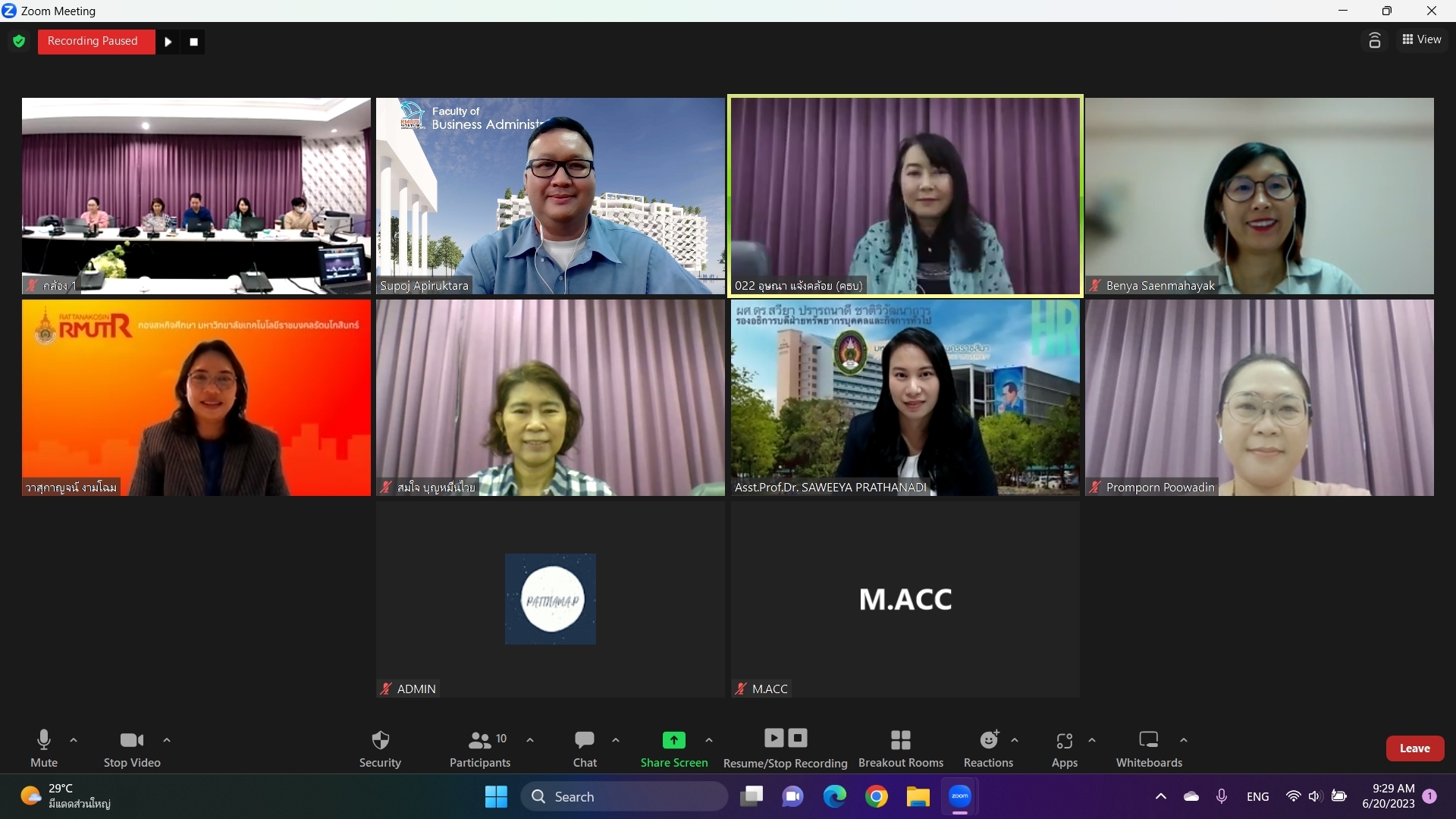Resume the paused recording

point(168,42)
